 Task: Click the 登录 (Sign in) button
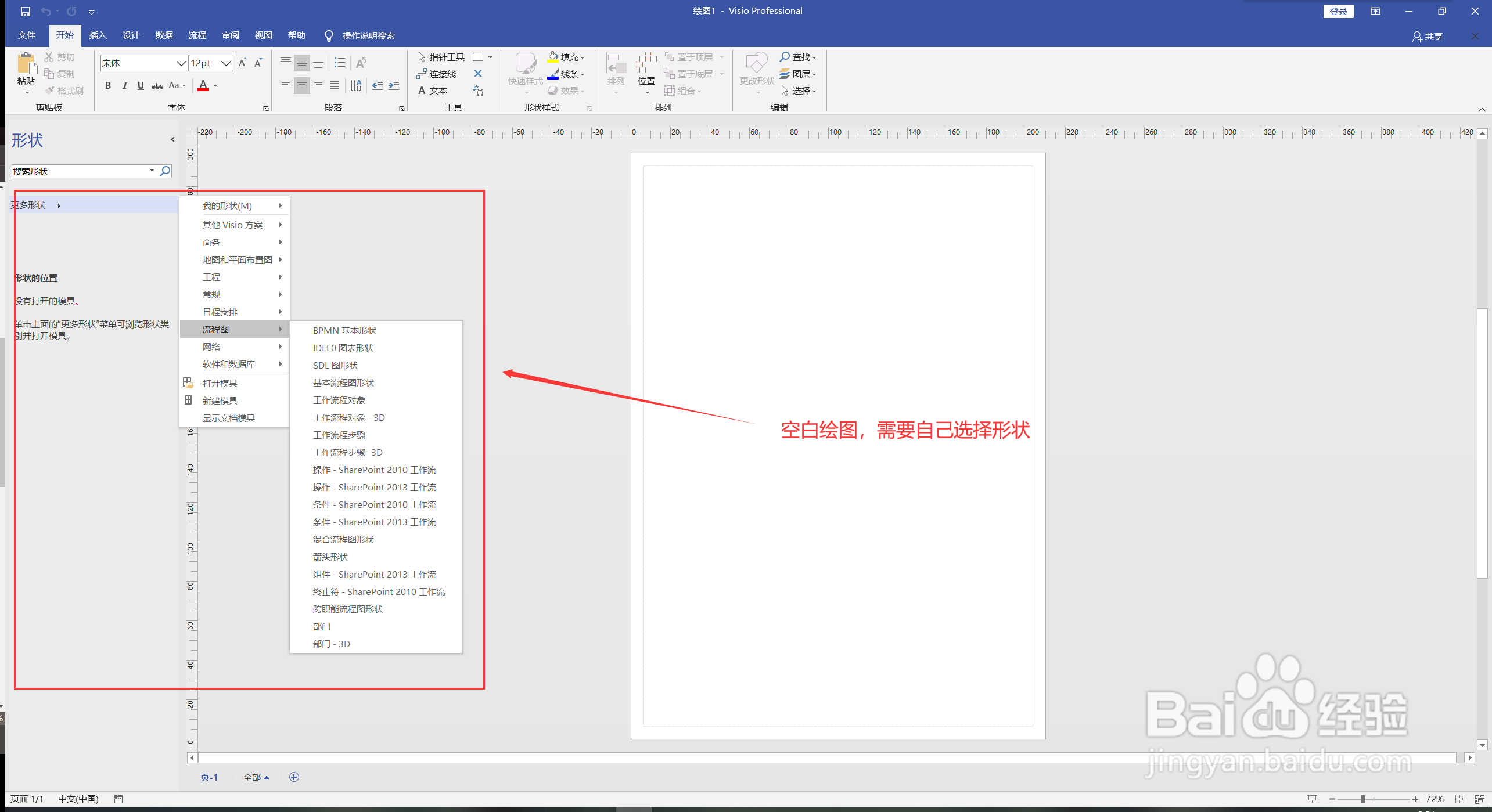pyautogui.click(x=1338, y=10)
